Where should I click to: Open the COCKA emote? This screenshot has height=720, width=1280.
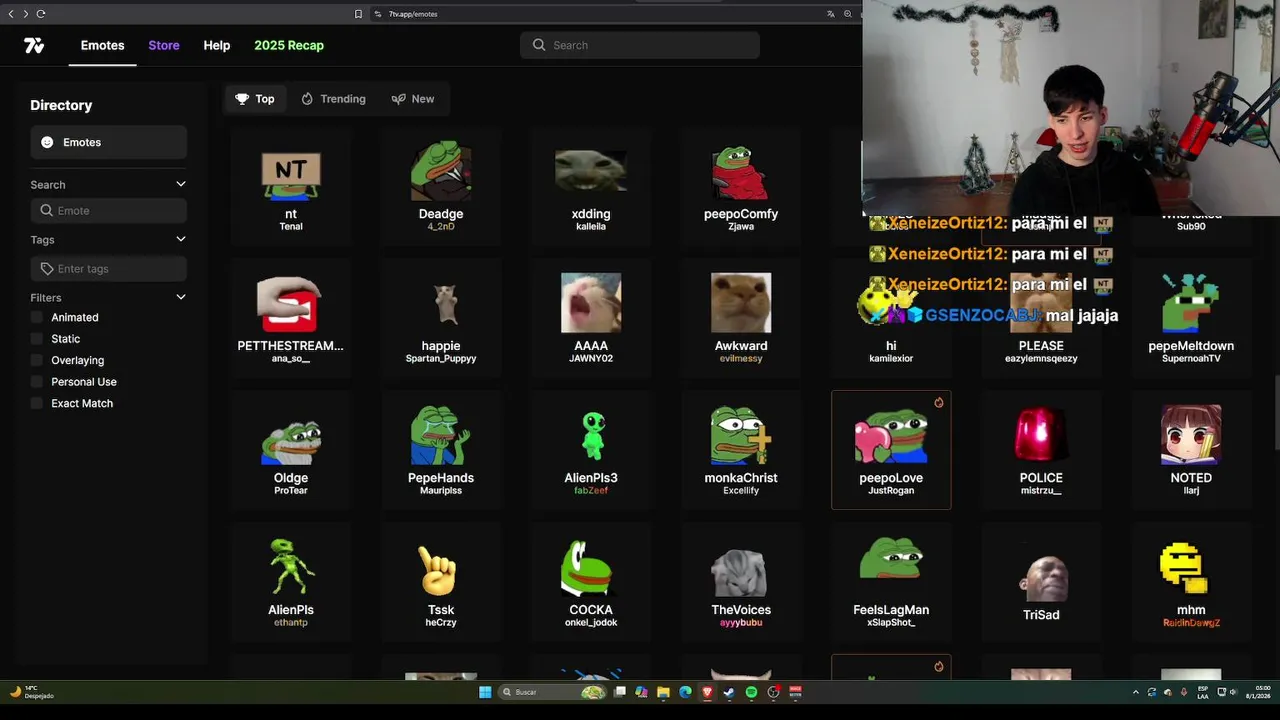tap(591, 582)
